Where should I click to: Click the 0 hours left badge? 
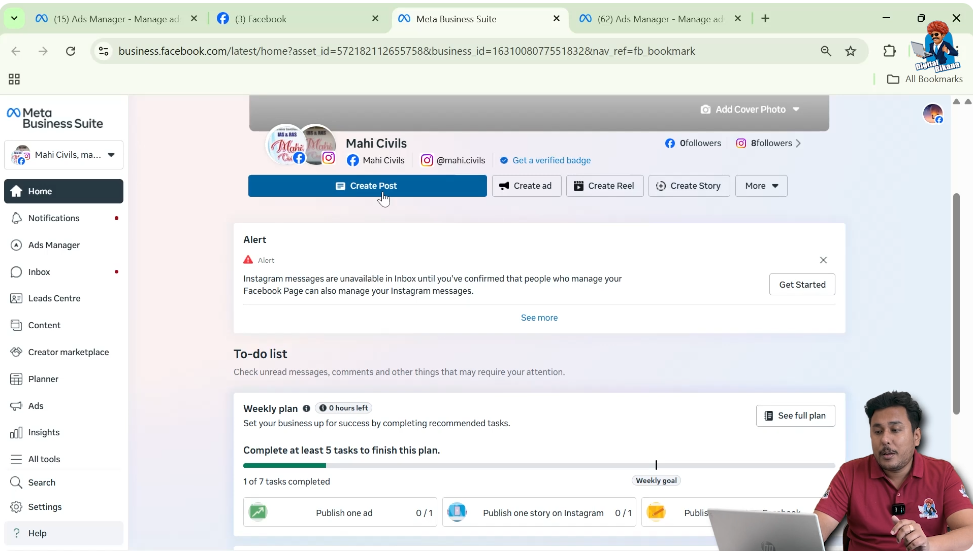(x=344, y=408)
